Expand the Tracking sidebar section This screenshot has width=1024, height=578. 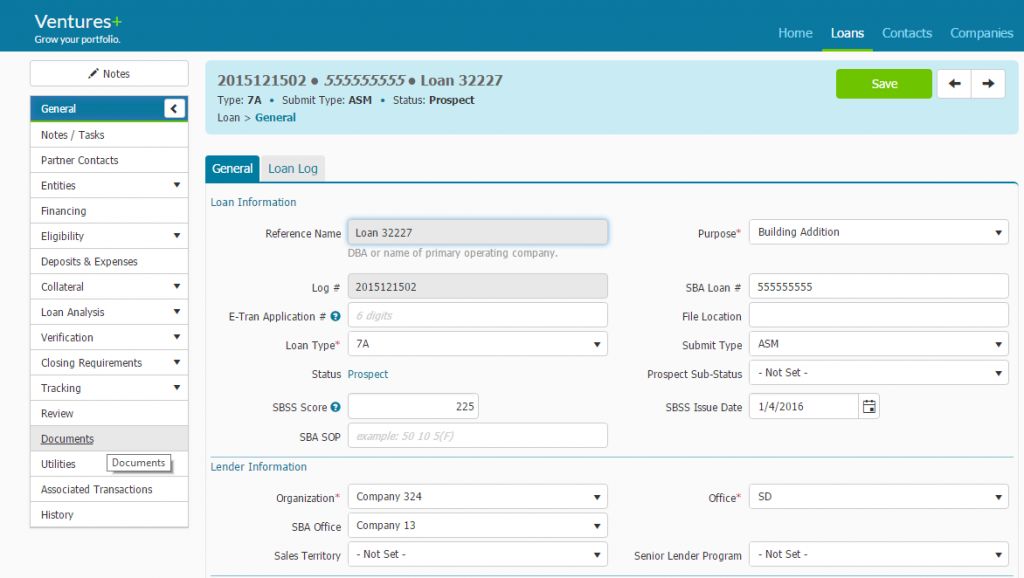[x=176, y=388]
